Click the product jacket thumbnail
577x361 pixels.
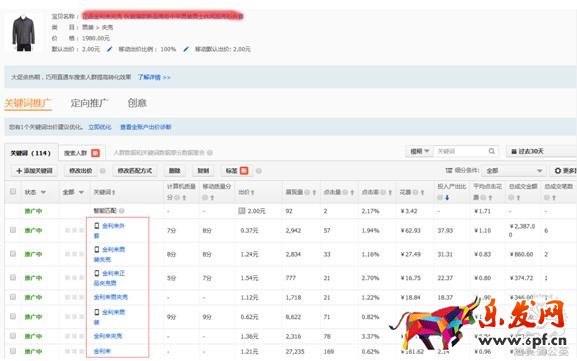pyautogui.click(x=24, y=33)
